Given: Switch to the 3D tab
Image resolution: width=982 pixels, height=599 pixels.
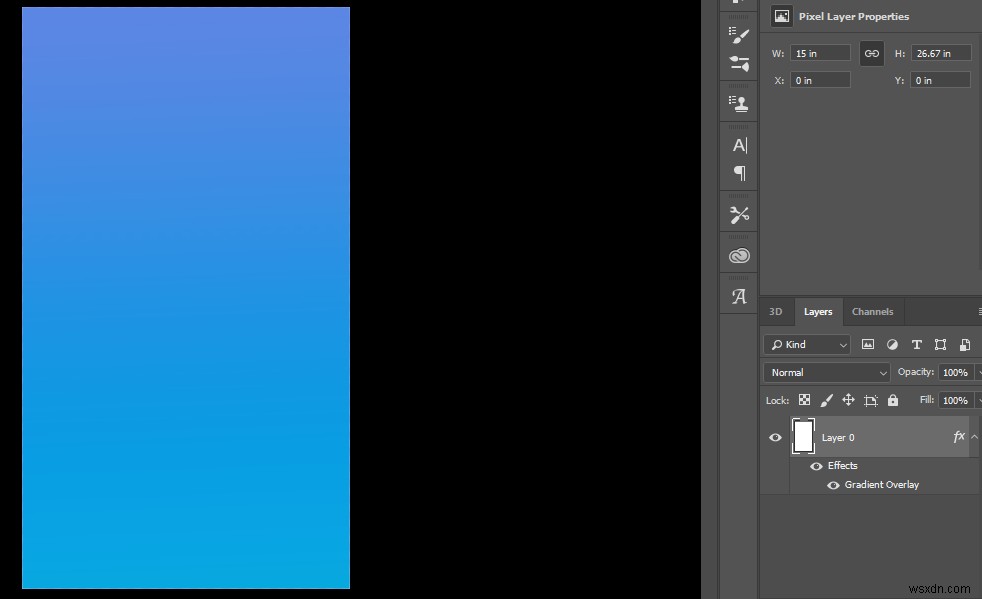Looking at the screenshot, I should coord(775,312).
